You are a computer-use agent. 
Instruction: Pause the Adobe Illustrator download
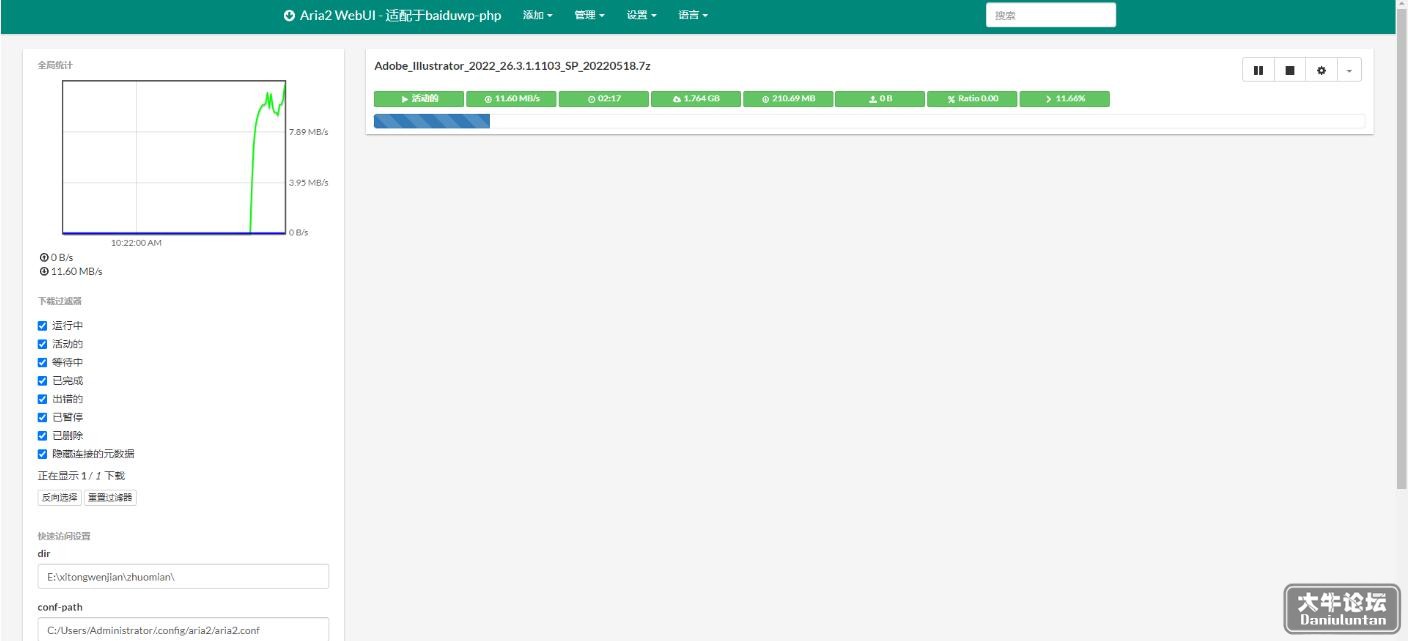[x=1258, y=70]
